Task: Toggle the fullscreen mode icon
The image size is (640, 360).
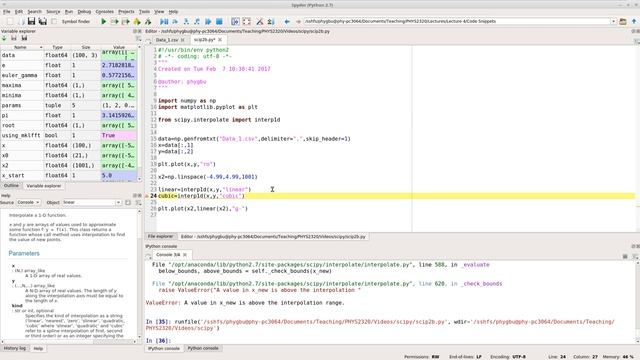Action: (x=247, y=21)
